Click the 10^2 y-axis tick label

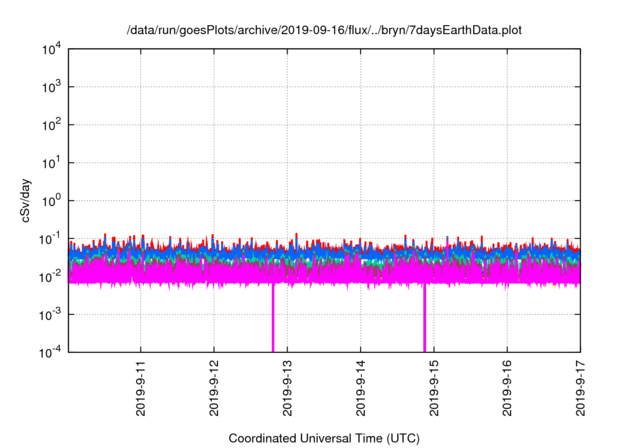(x=51, y=125)
